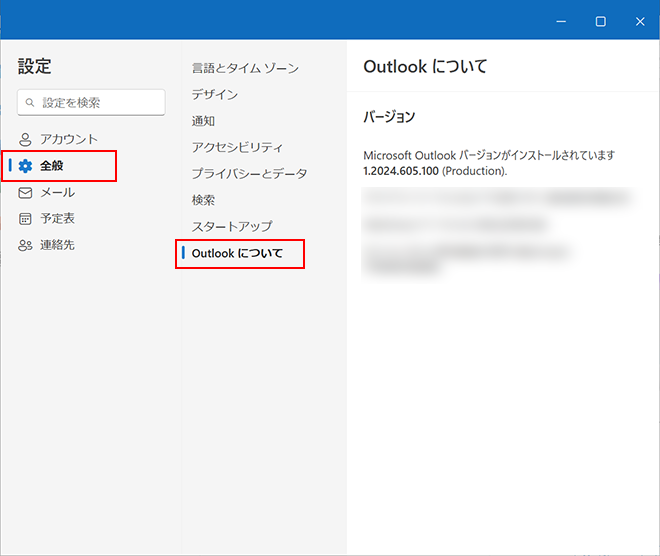Select the Outlook について menu item
660x556 pixels.
(x=237, y=254)
